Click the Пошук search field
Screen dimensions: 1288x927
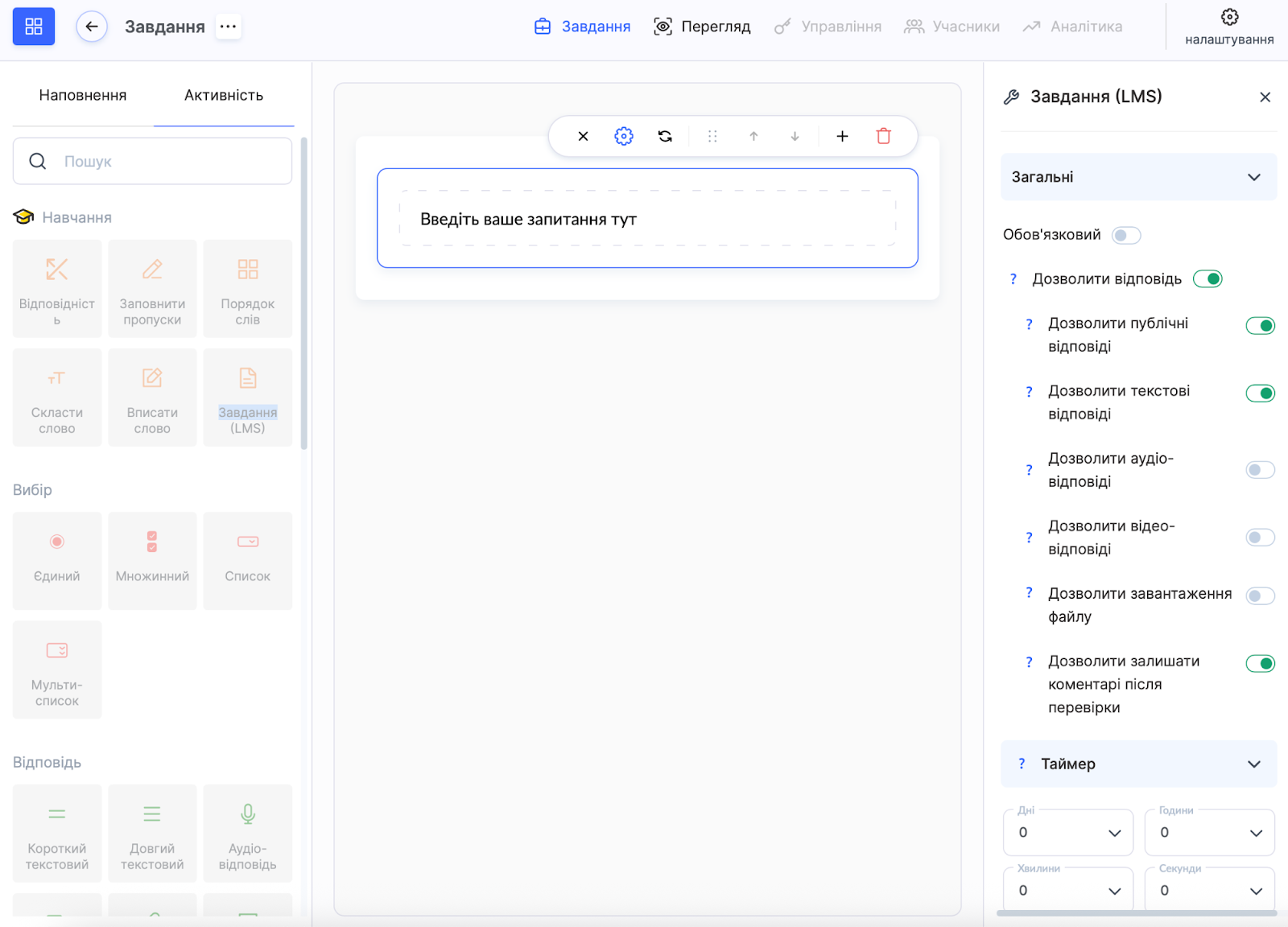coord(153,161)
